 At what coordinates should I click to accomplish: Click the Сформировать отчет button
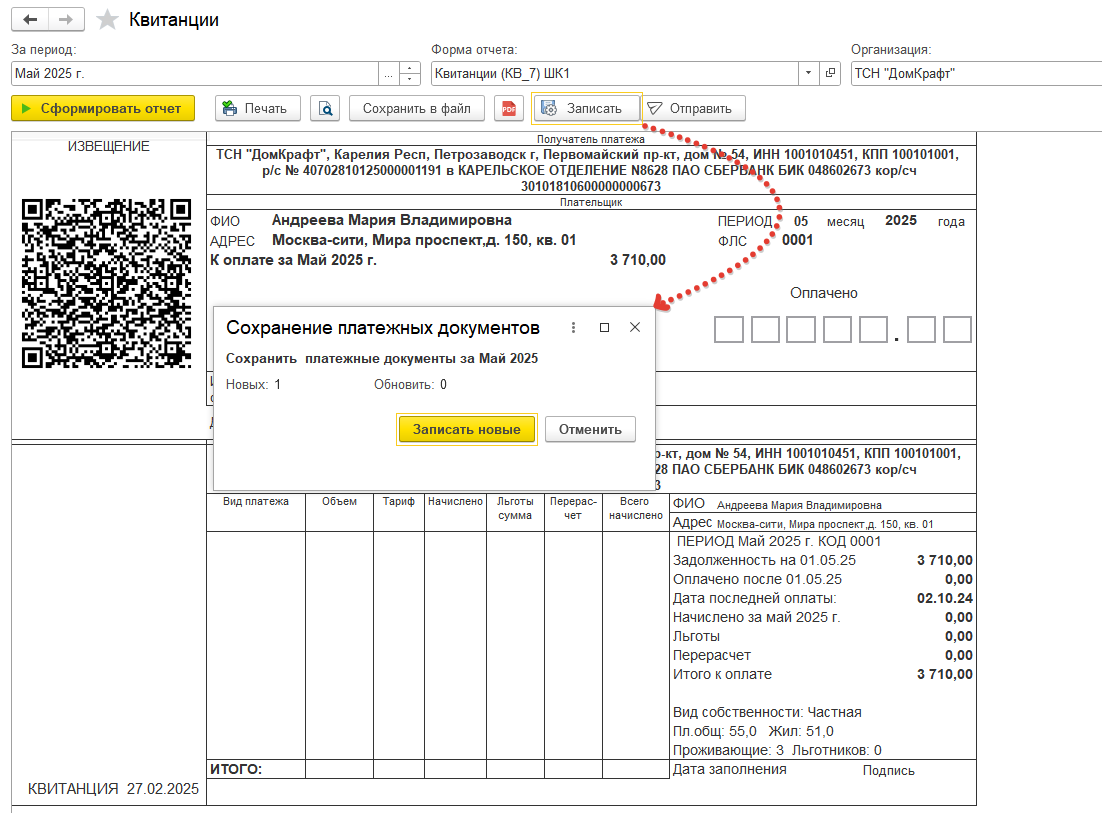click(x=103, y=108)
